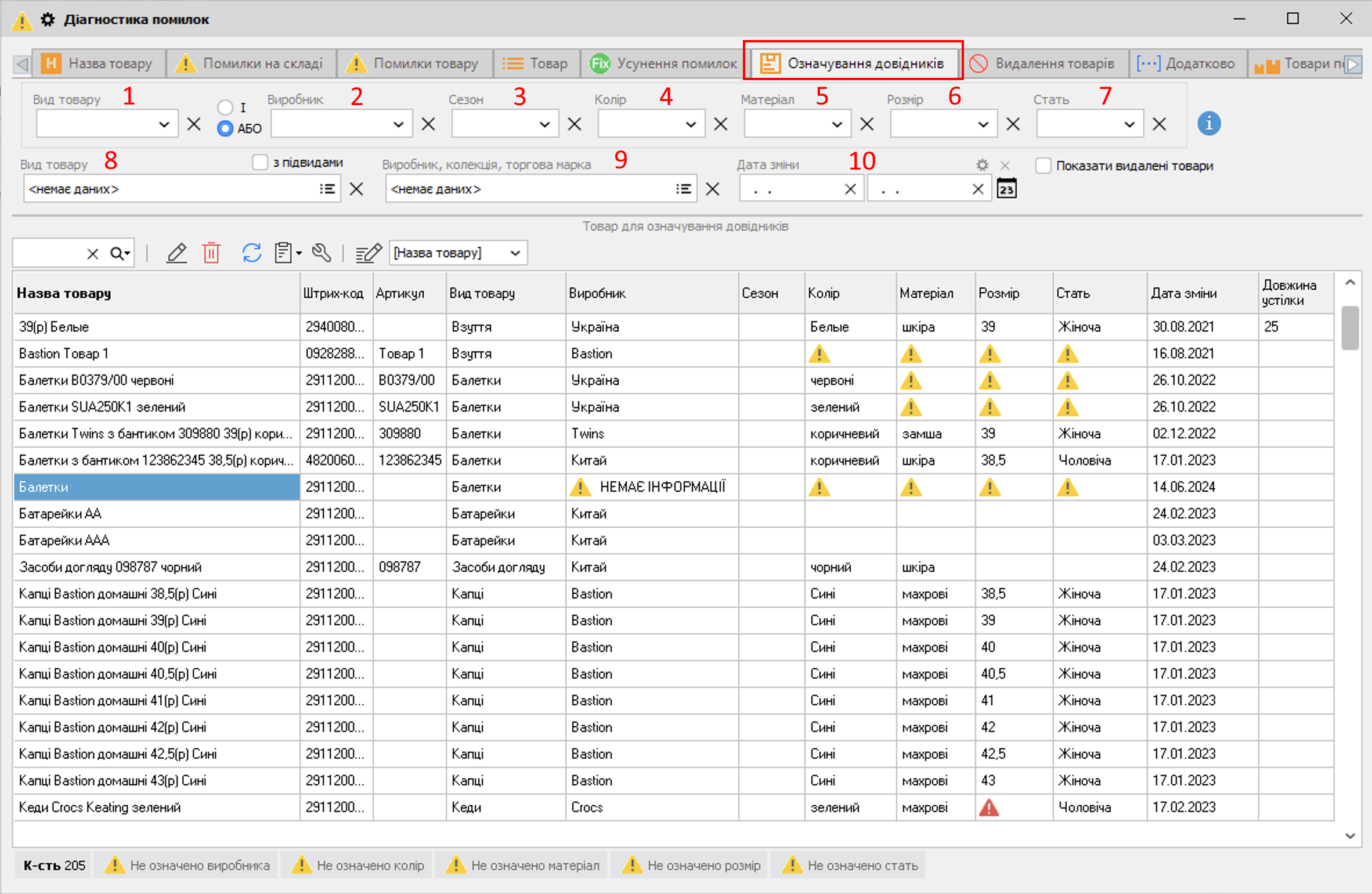Click the gear icon above the Дата зміни fields
1372x894 pixels.
982,165
